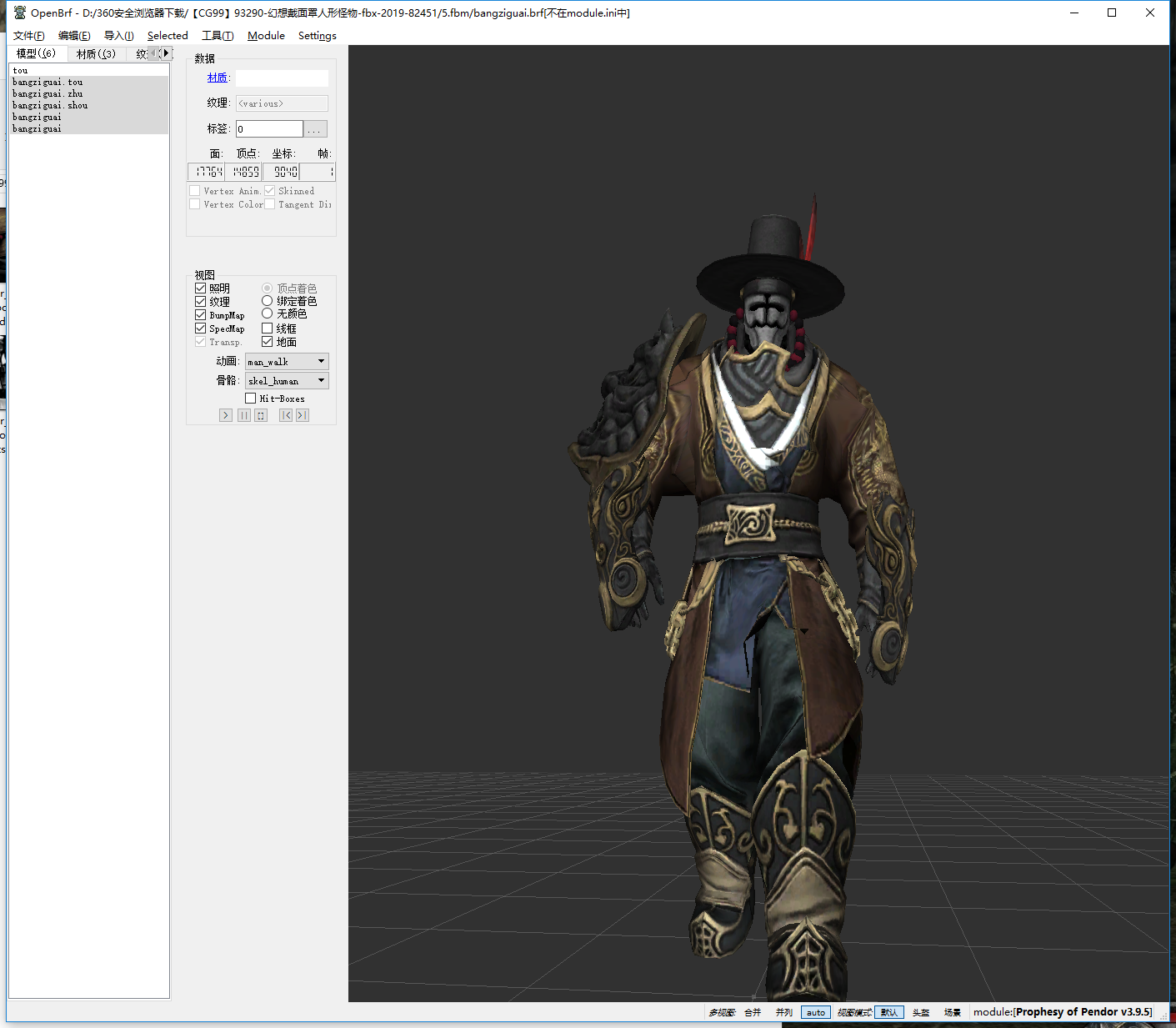1176x1028 pixels.
Task: Disable the SpecMap checkbox
Action: 200,328
